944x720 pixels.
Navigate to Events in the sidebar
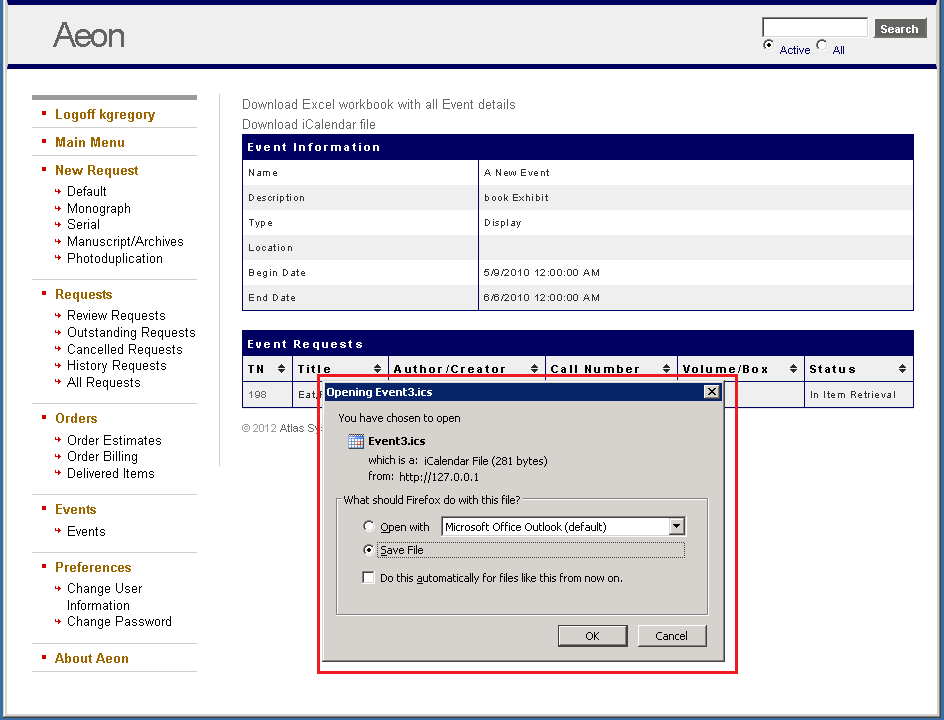click(x=86, y=531)
